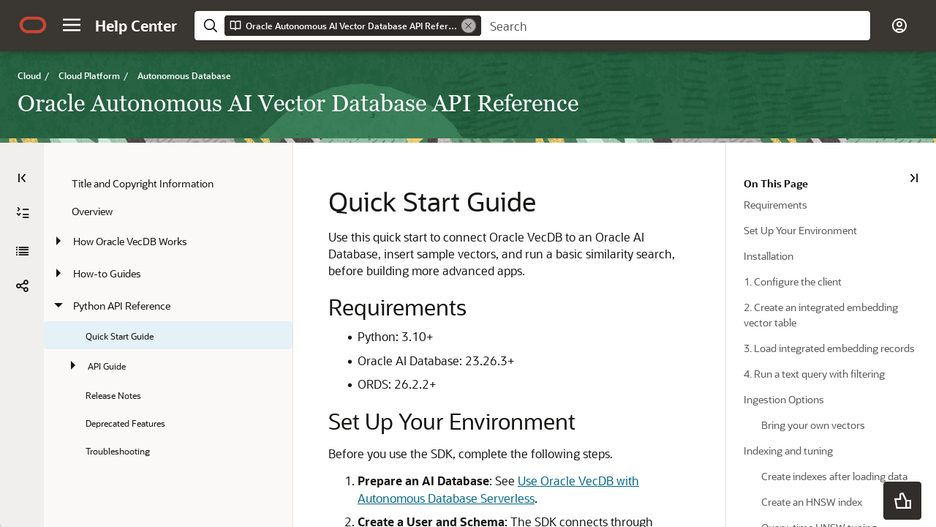
Task: Jump to Indexing and tuning
Action: pyautogui.click(x=788, y=451)
